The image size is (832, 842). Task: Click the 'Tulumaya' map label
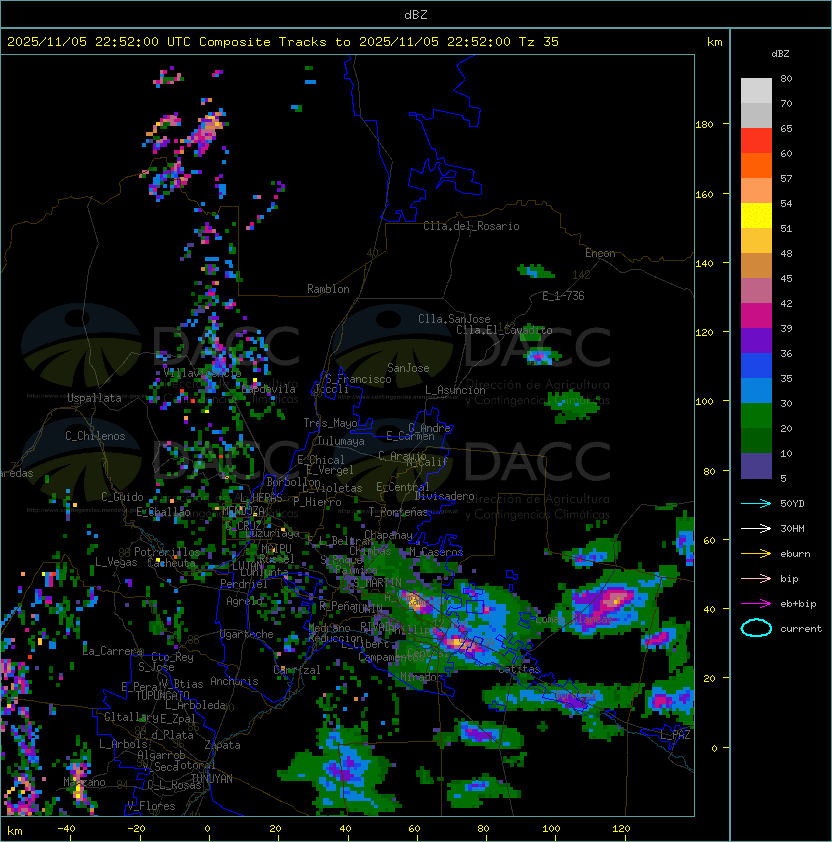point(341,441)
